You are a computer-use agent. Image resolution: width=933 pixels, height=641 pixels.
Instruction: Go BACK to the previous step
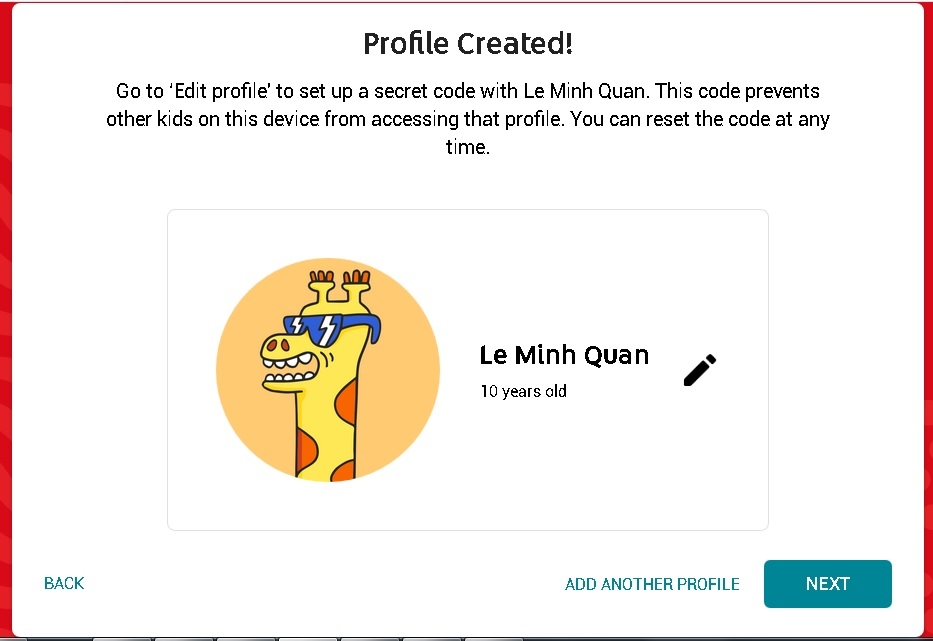pos(63,583)
